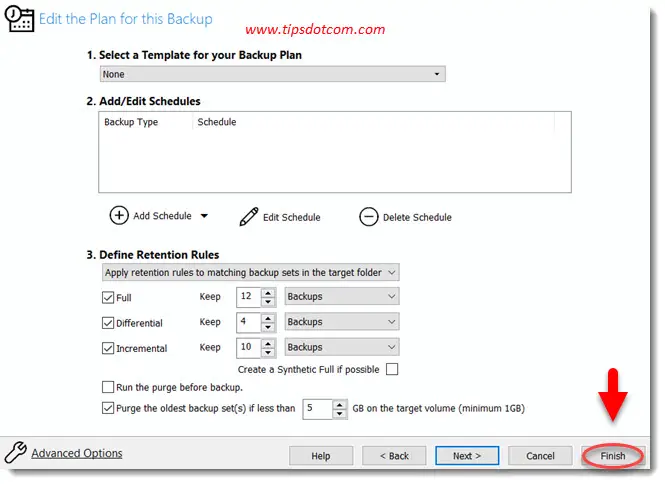Viewport: 665px width, 484px height.
Task: Go to the next step with Next
Action: [x=467, y=456]
